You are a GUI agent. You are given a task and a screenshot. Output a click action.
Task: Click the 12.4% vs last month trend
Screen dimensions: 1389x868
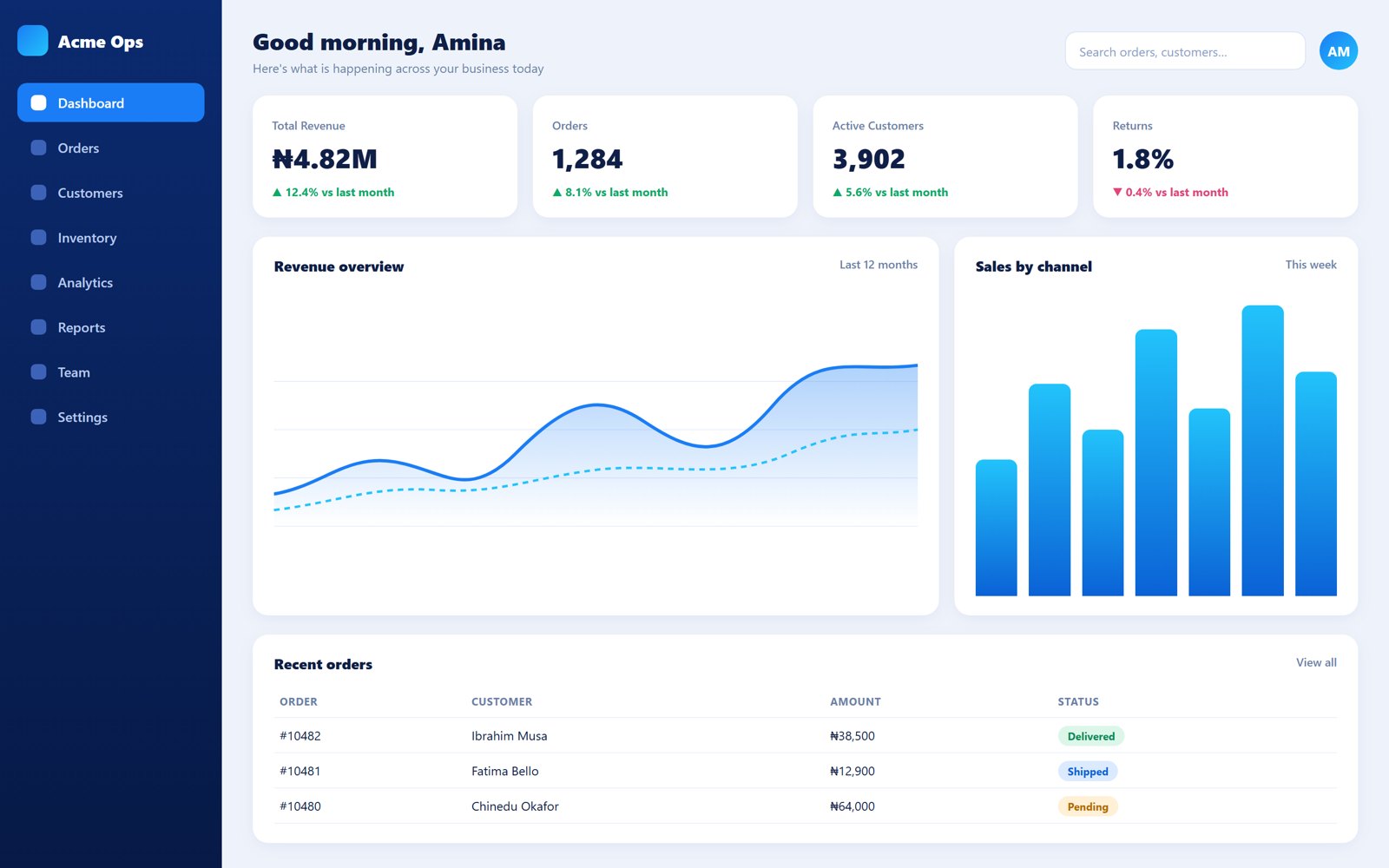[333, 193]
